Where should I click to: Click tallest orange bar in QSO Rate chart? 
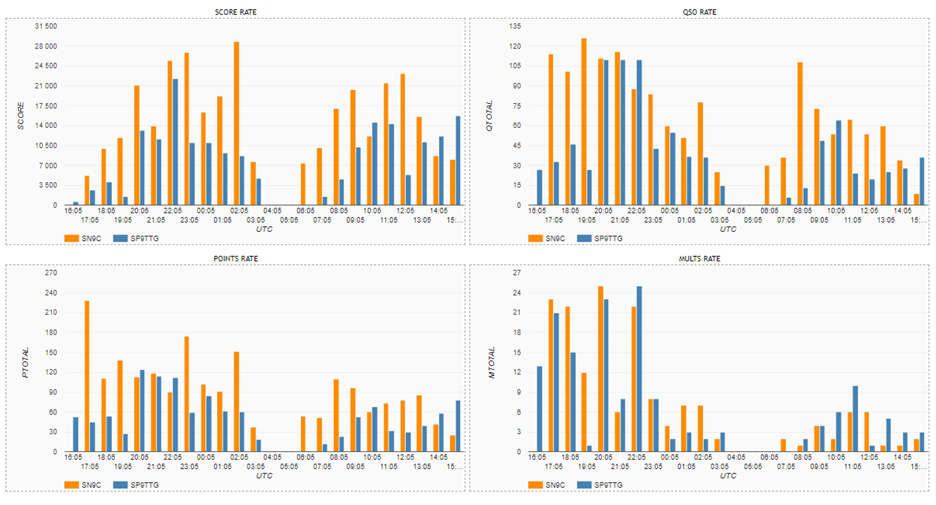pyautogui.click(x=584, y=122)
